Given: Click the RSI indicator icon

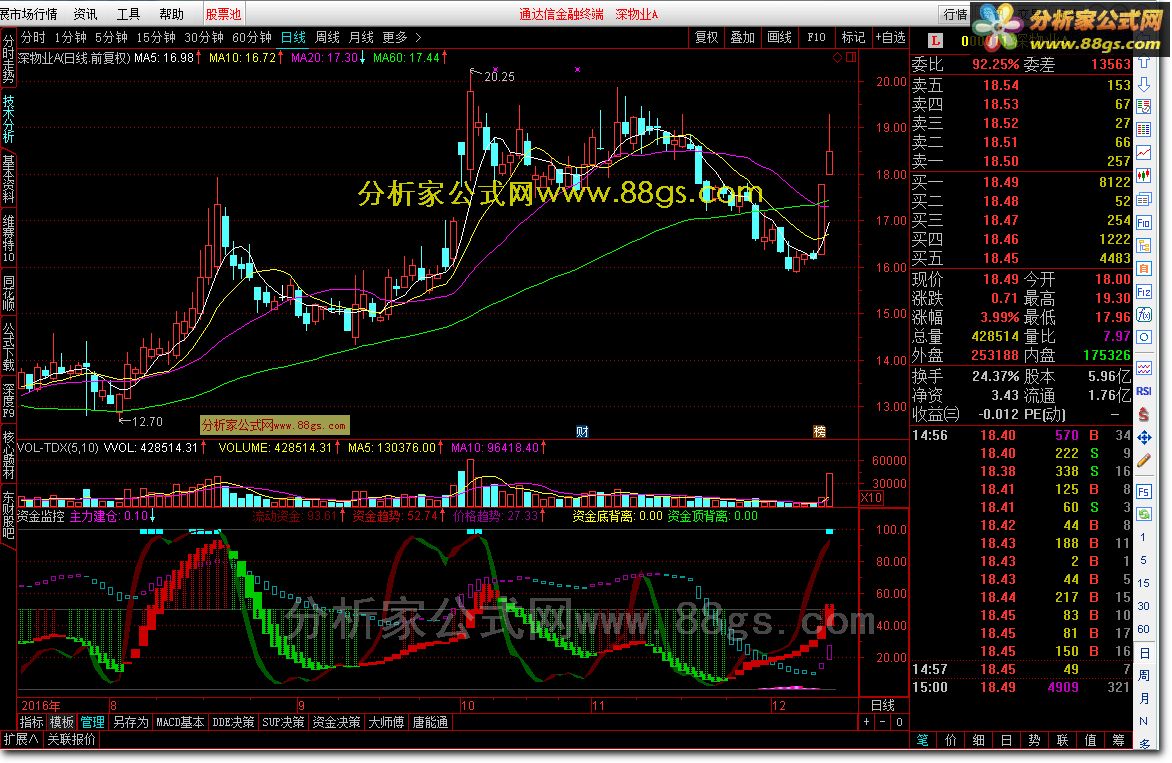Looking at the screenshot, I should click(1144, 391).
